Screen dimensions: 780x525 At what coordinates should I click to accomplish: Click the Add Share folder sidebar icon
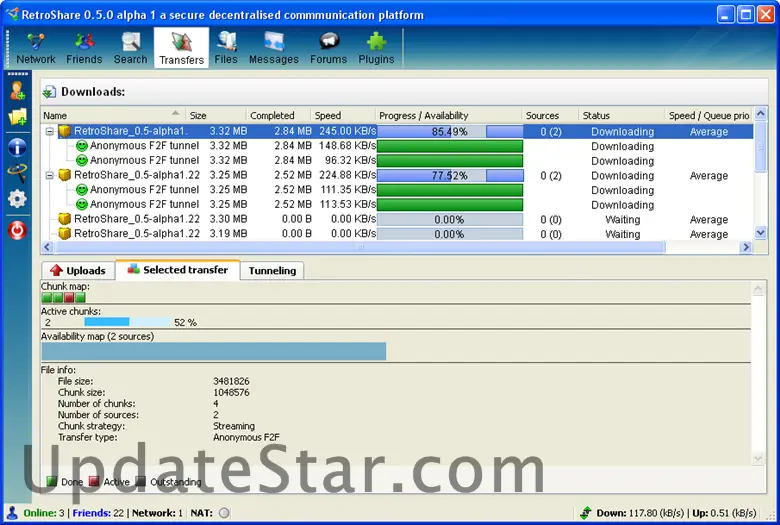coord(17,118)
